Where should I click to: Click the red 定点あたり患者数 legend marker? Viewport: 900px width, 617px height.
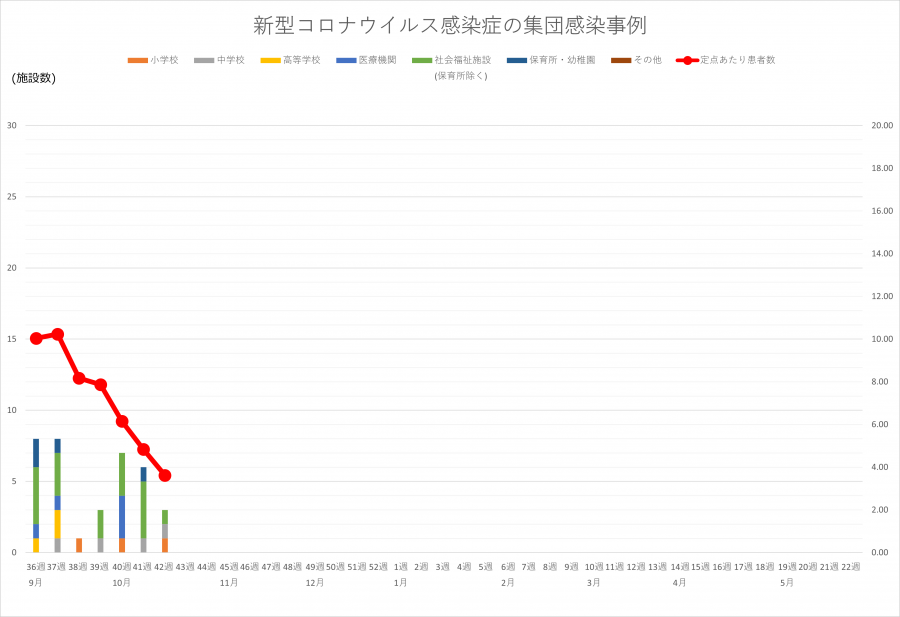click(687, 61)
